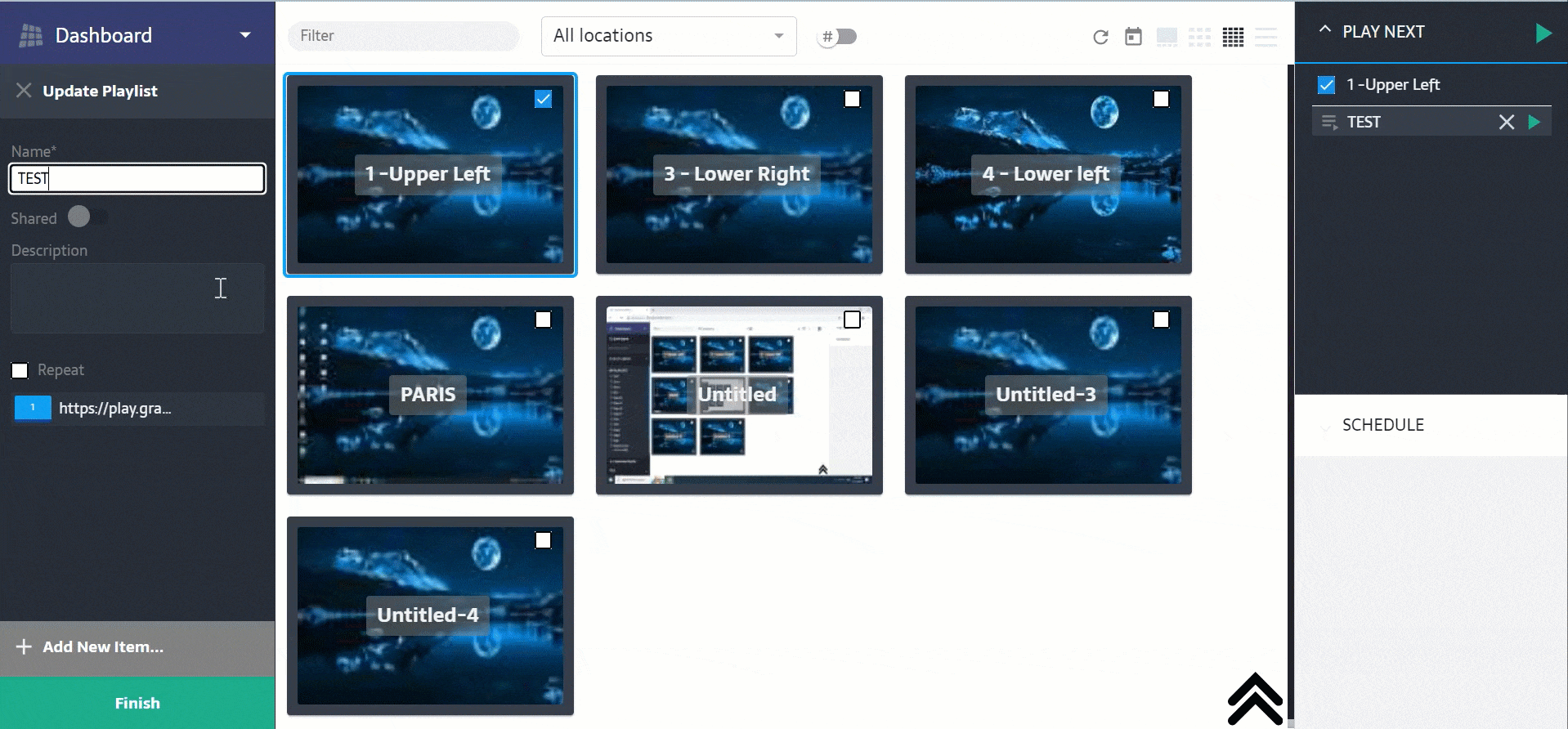The image size is (1568, 729).
Task: Switch to single large tile view
Action: click(x=1167, y=37)
